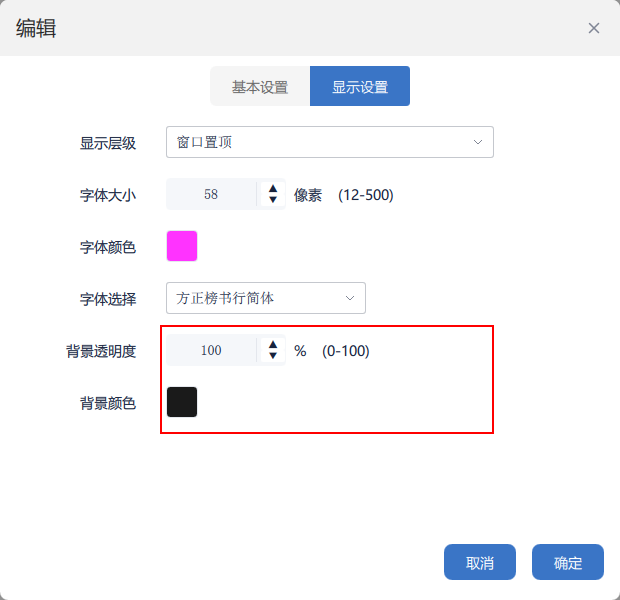Image resolution: width=620 pixels, height=600 pixels.
Task: Click the chevron arrow of 显示层级 combo box
Action: [478, 142]
